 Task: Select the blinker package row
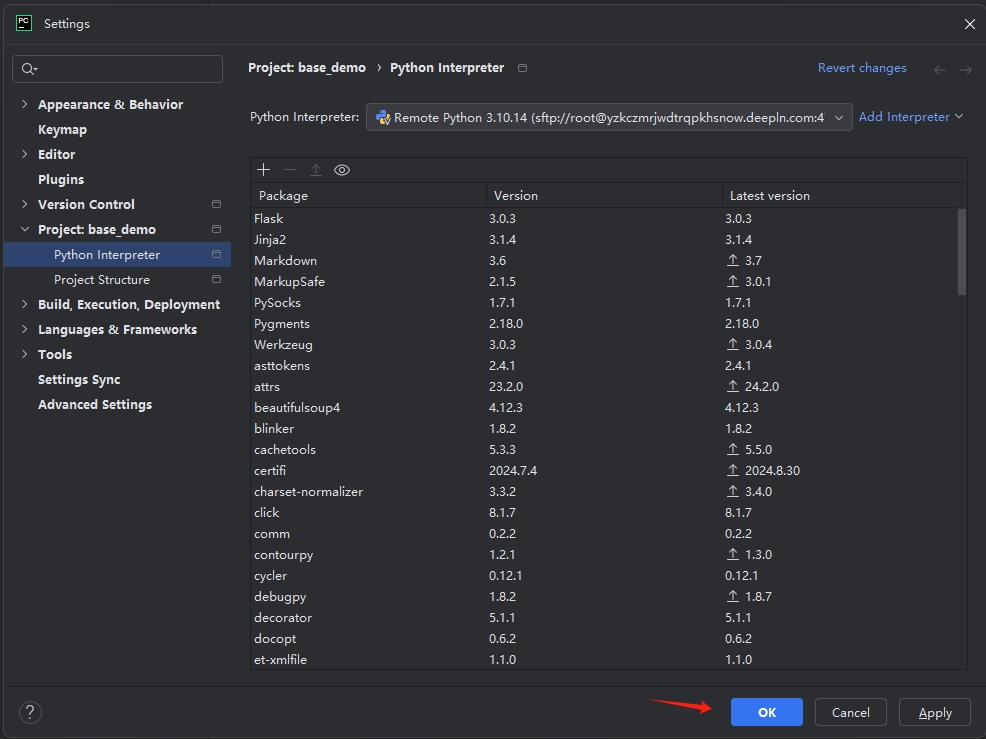click(x=604, y=428)
